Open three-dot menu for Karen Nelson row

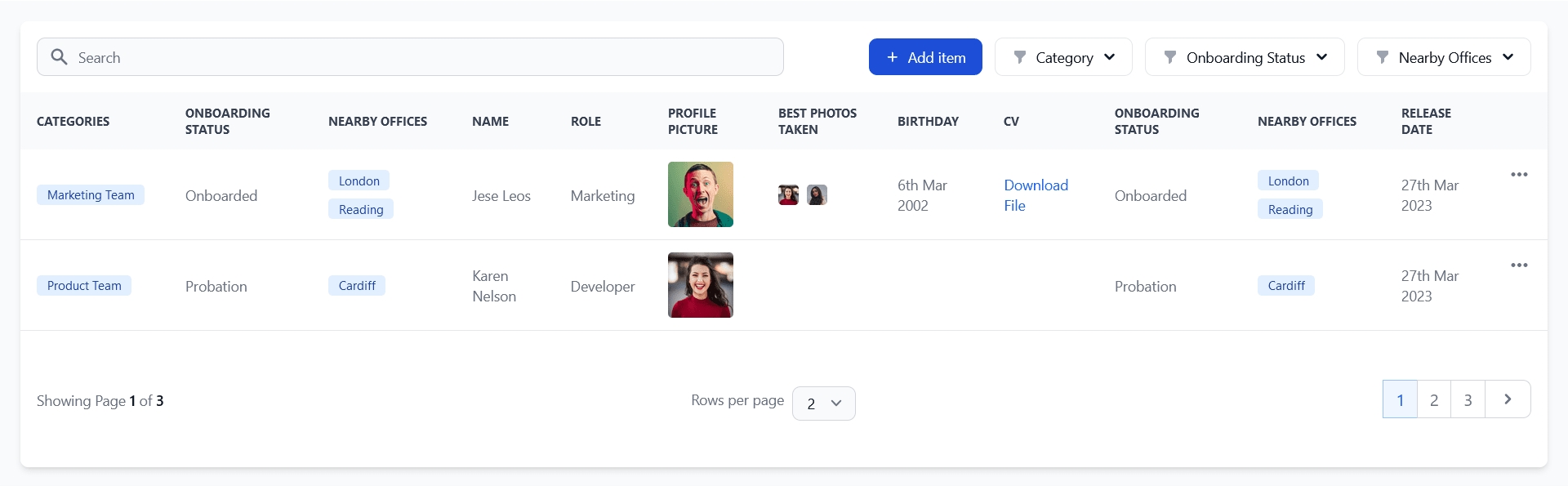1518,265
